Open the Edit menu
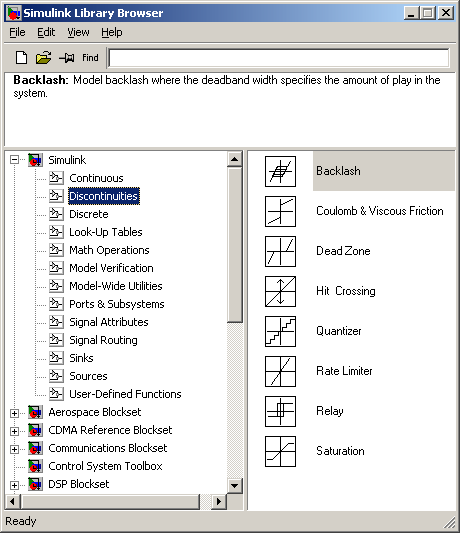This screenshot has height=533, width=460. 46,32
